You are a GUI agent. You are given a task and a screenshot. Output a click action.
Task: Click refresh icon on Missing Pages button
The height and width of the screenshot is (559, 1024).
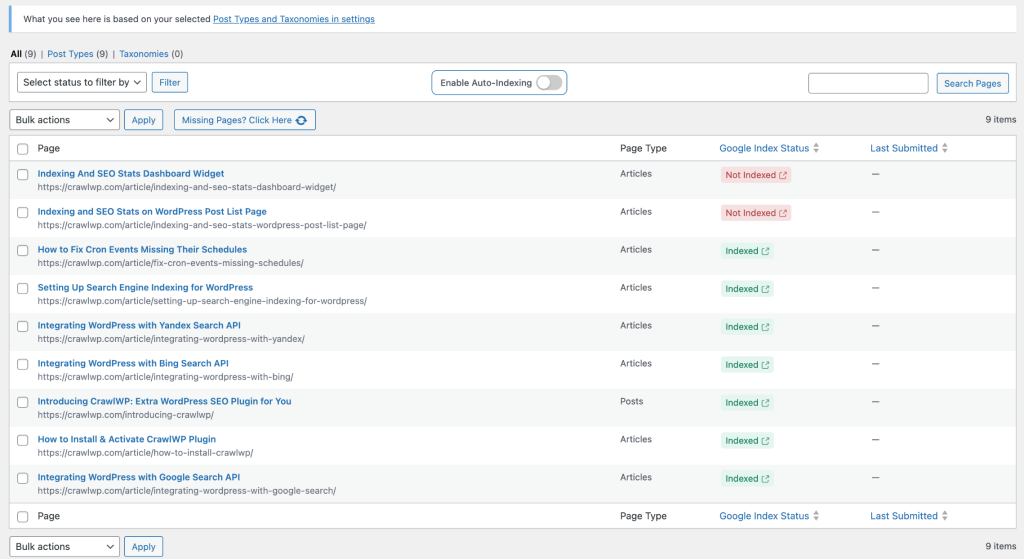301,120
